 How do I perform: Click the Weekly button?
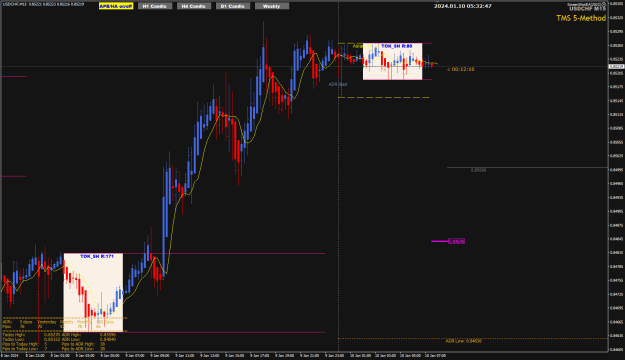coord(272,6)
